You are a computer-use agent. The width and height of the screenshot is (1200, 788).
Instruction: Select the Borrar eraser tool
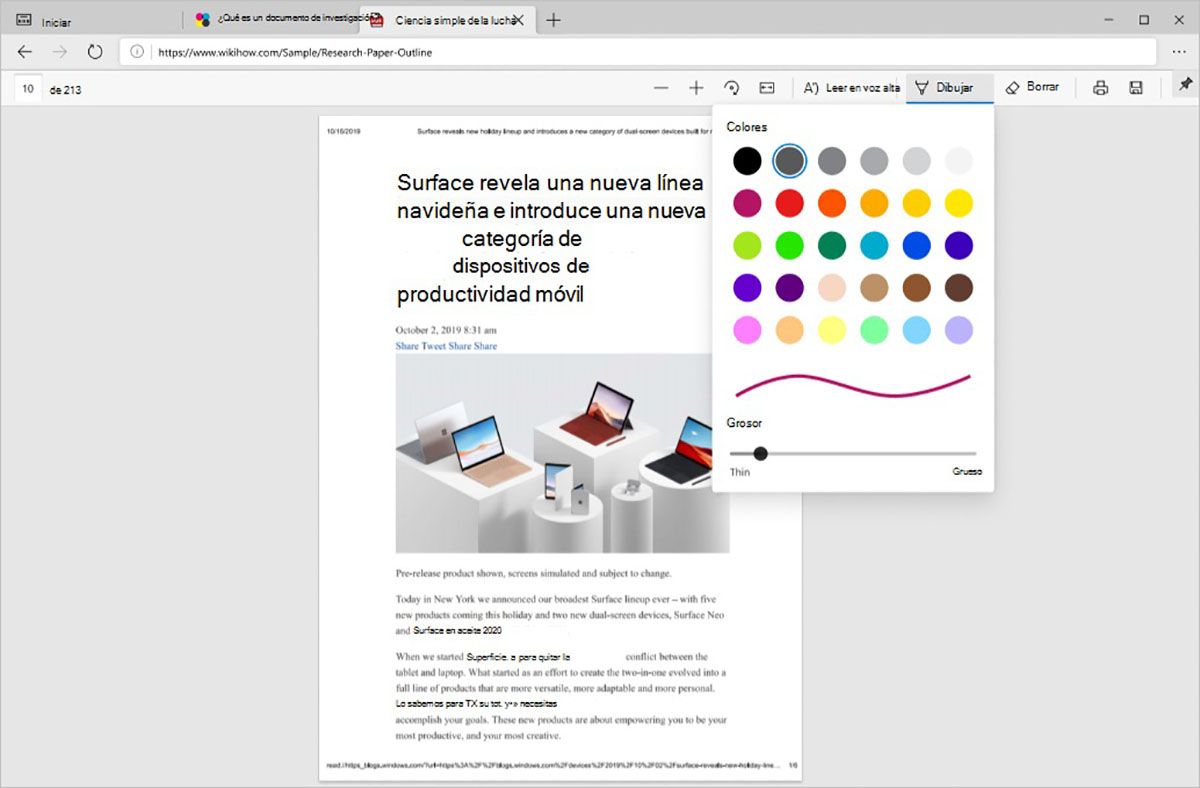(x=1032, y=87)
